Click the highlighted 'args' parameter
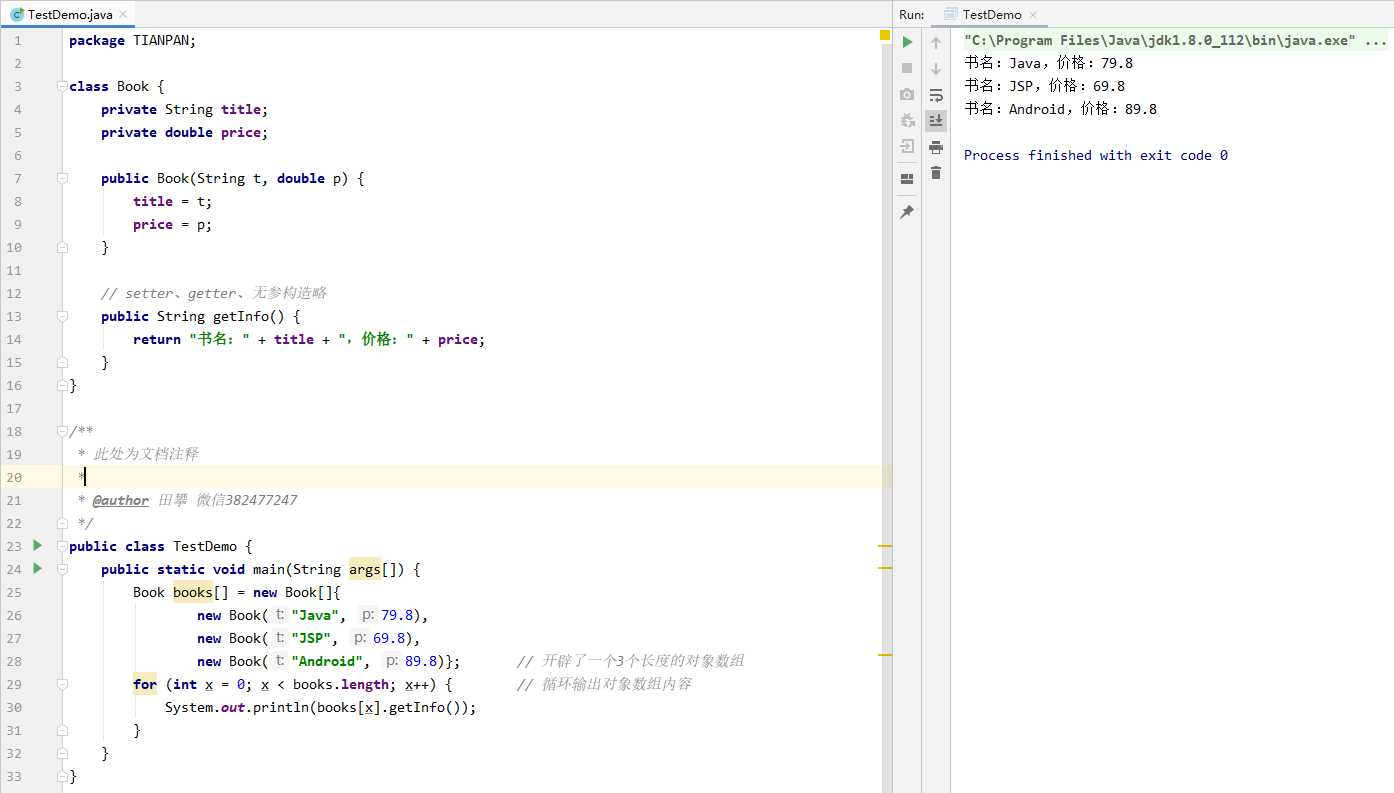The height and width of the screenshot is (793, 1394). (x=365, y=569)
